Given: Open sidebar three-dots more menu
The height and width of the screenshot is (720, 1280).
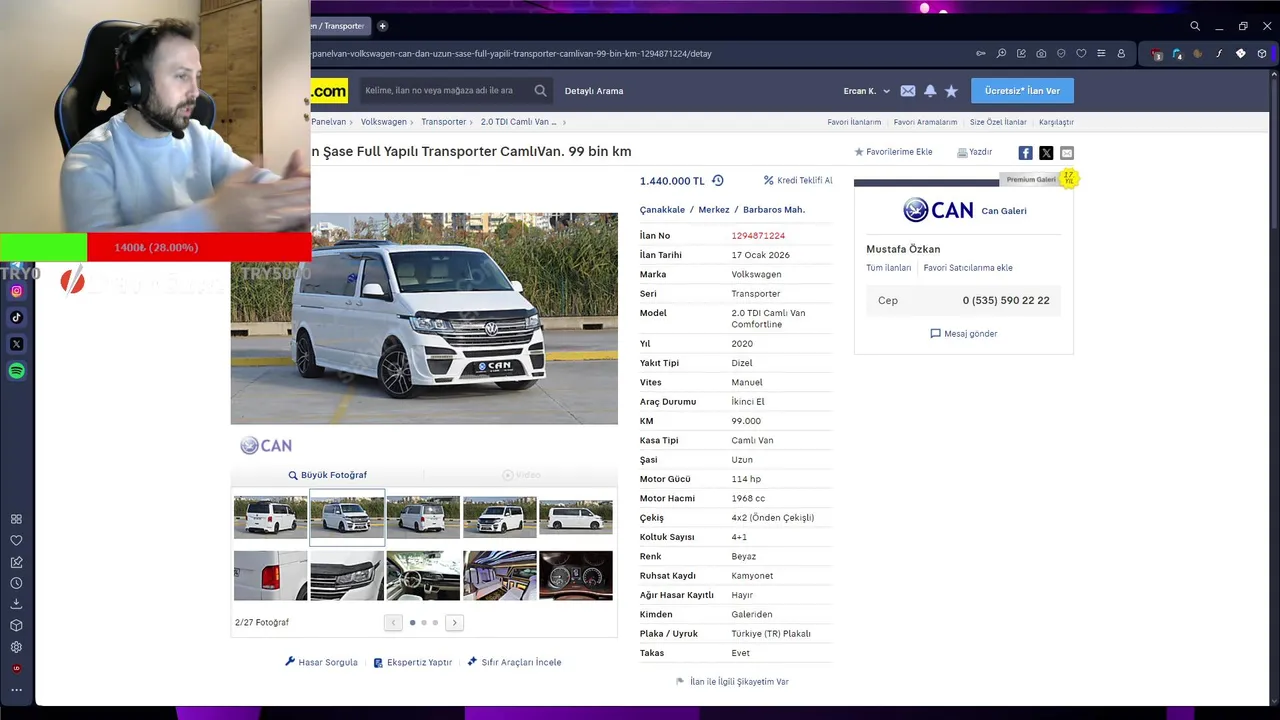Looking at the screenshot, I should click(x=16, y=690).
